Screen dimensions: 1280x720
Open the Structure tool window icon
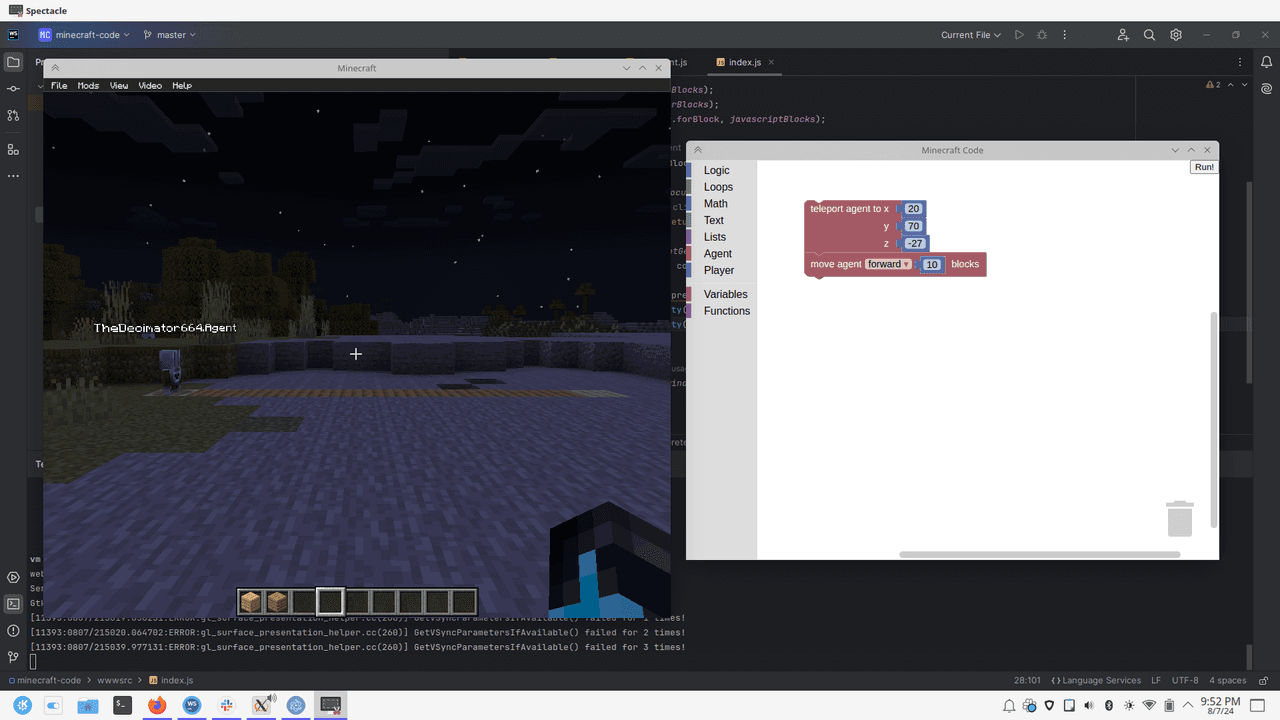13,149
